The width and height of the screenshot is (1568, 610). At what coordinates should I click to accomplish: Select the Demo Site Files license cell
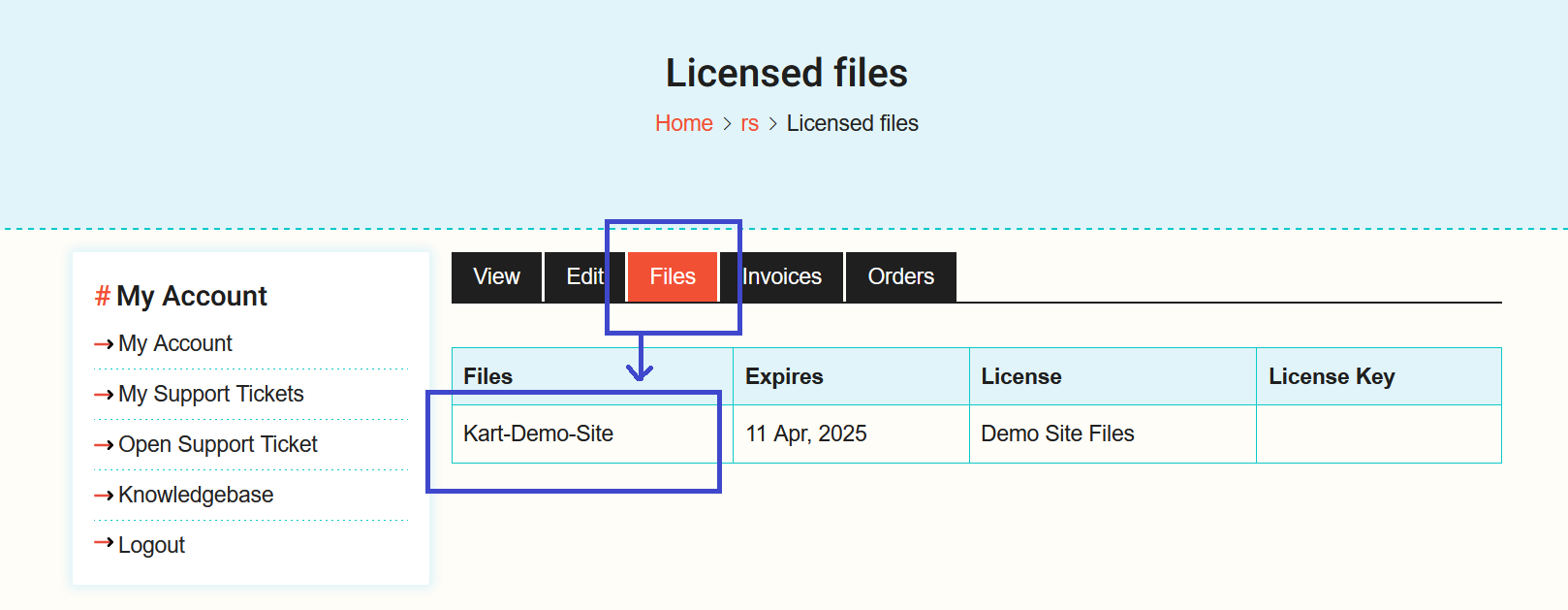[x=1057, y=434]
